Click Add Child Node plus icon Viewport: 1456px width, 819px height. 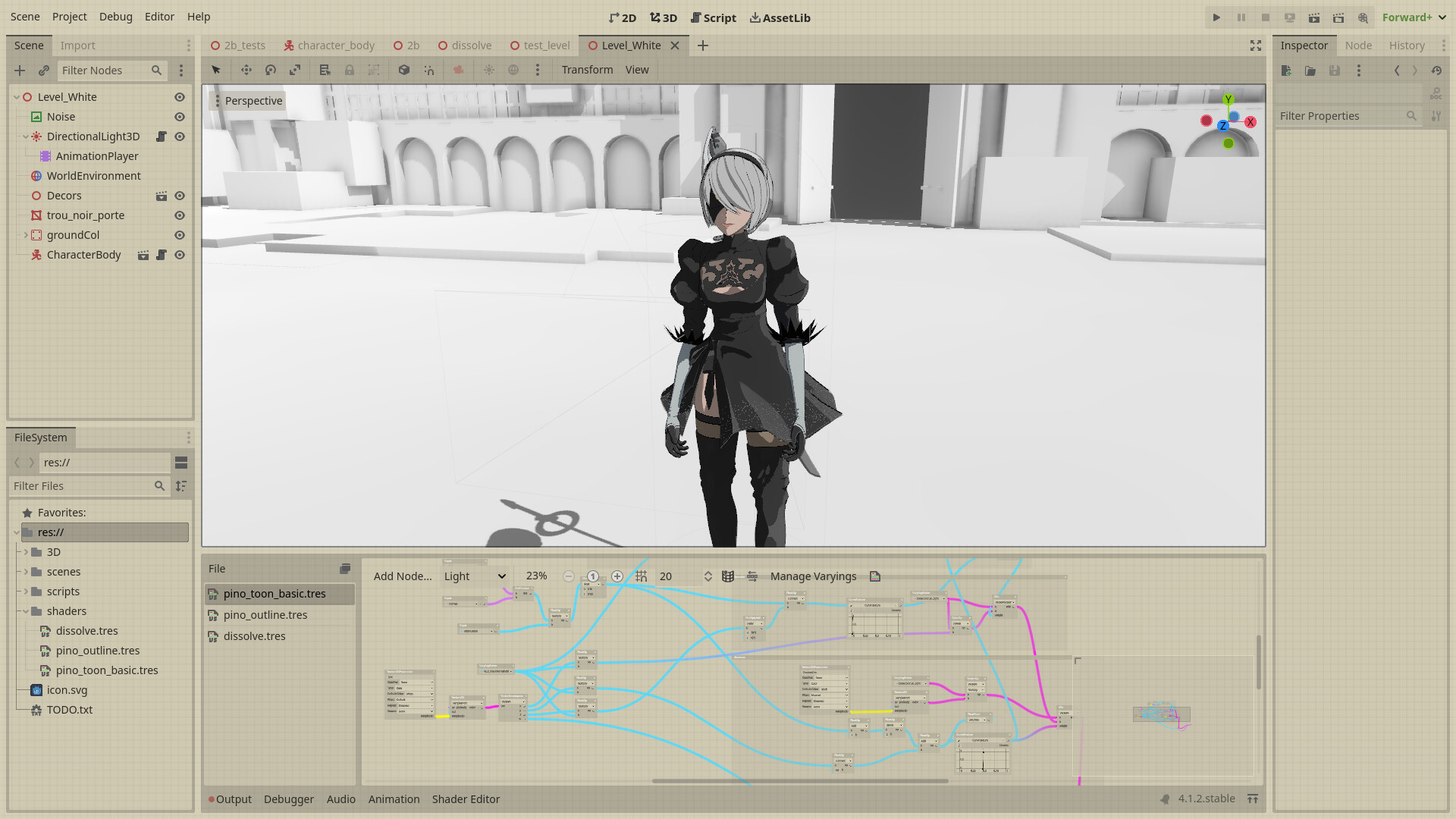coord(20,71)
